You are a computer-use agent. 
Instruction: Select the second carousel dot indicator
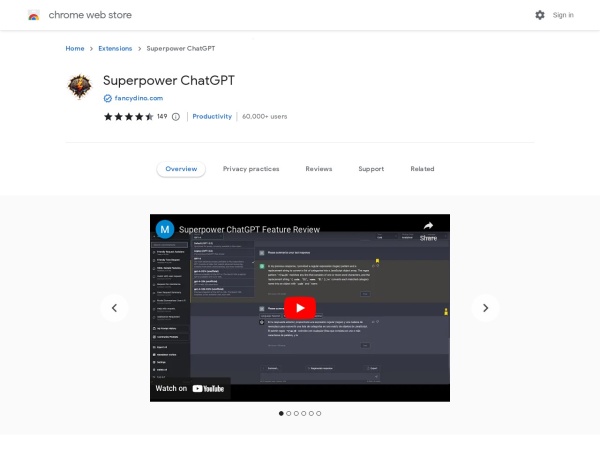(x=289, y=413)
